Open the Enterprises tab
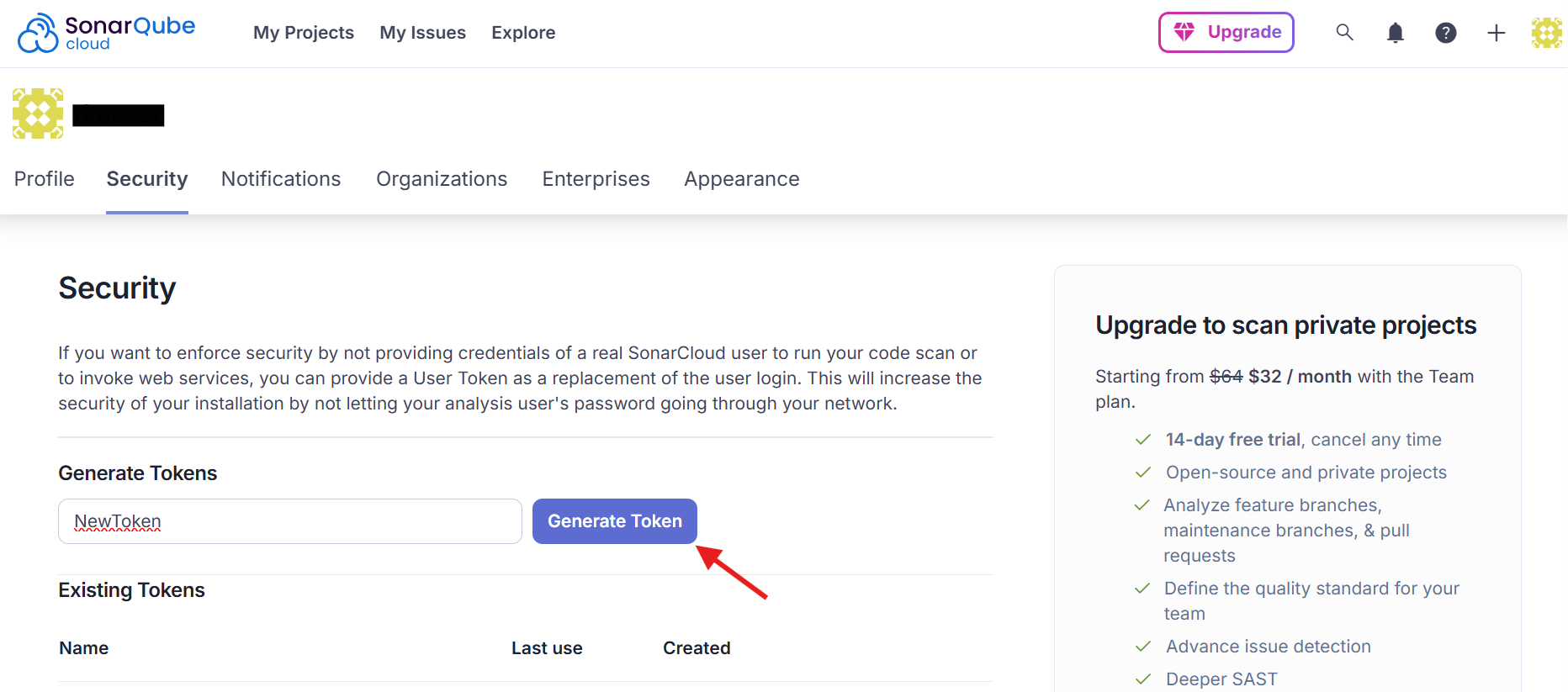The height and width of the screenshot is (692, 1568). pos(596,179)
